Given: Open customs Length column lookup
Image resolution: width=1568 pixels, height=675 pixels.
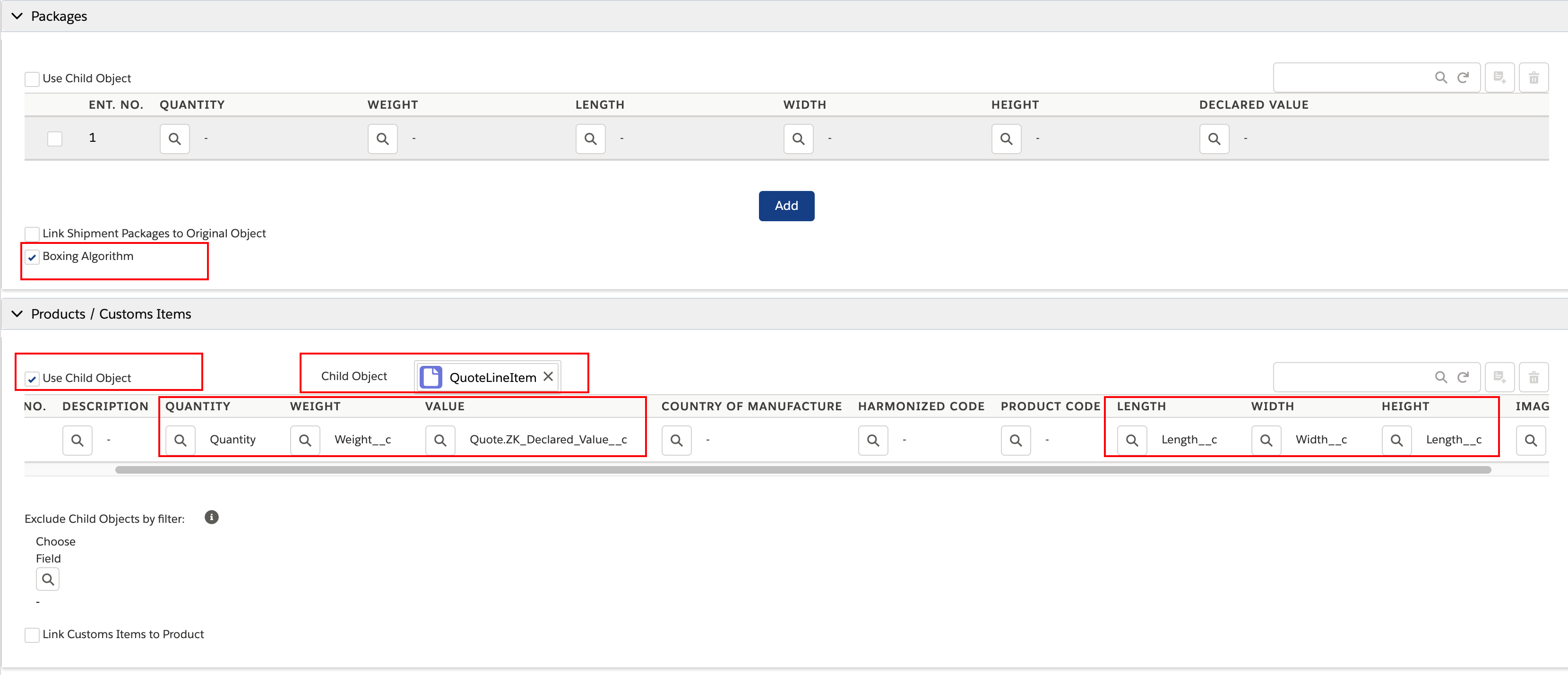Looking at the screenshot, I should pyautogui.click(x=1131, y=440).
